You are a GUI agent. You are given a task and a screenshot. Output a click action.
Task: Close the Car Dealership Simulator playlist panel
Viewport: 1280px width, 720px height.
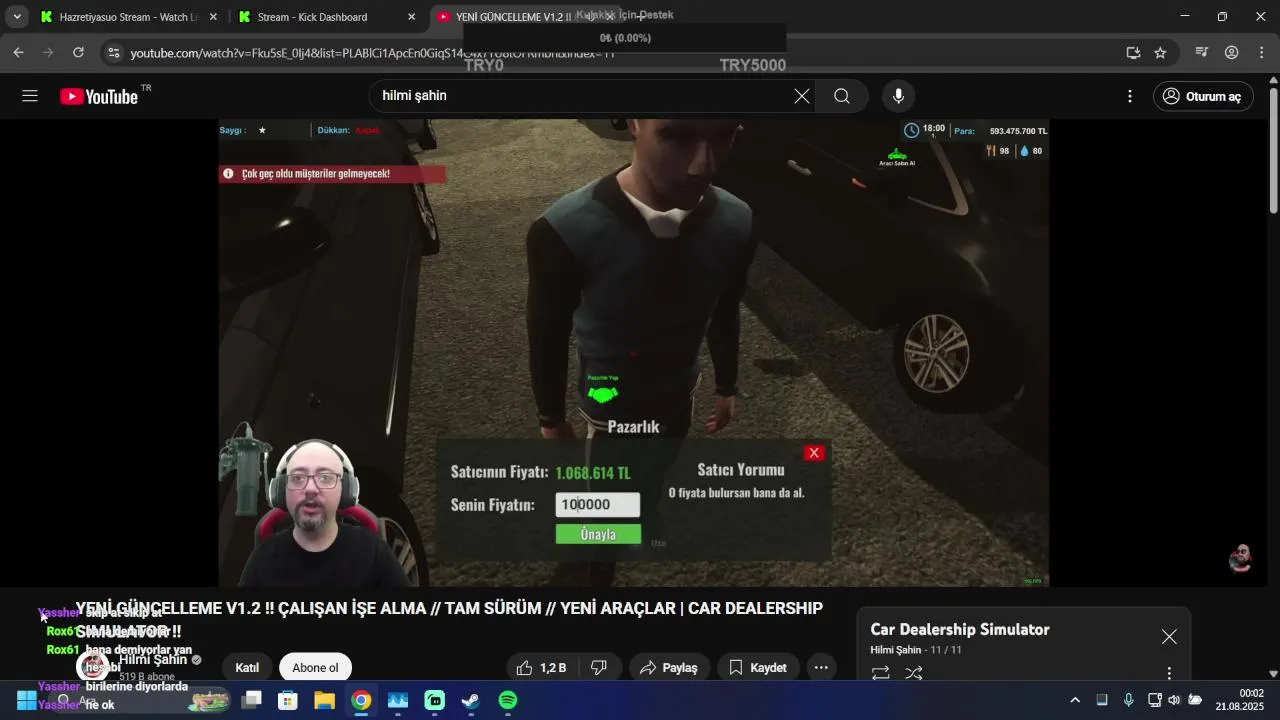point(1169,637)
